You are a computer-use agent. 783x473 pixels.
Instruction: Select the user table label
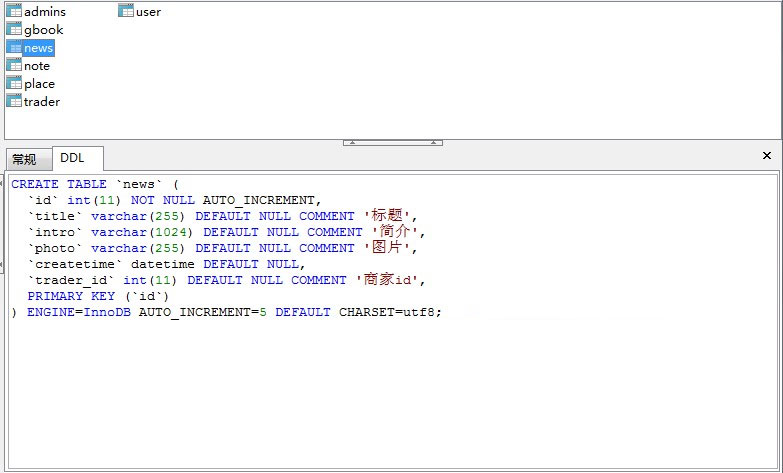coord(148,12)
